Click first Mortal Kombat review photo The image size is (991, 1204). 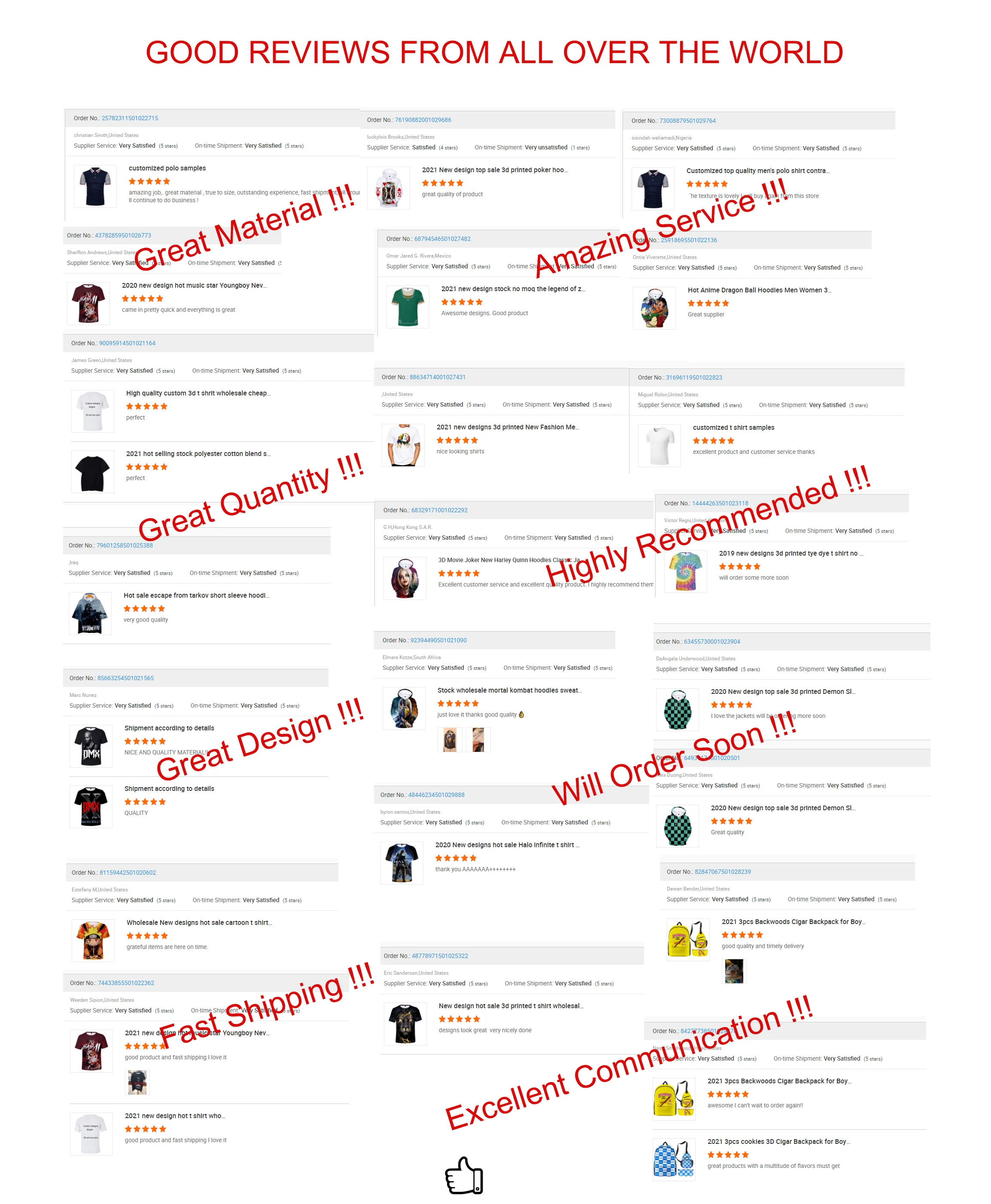point(450,739)
